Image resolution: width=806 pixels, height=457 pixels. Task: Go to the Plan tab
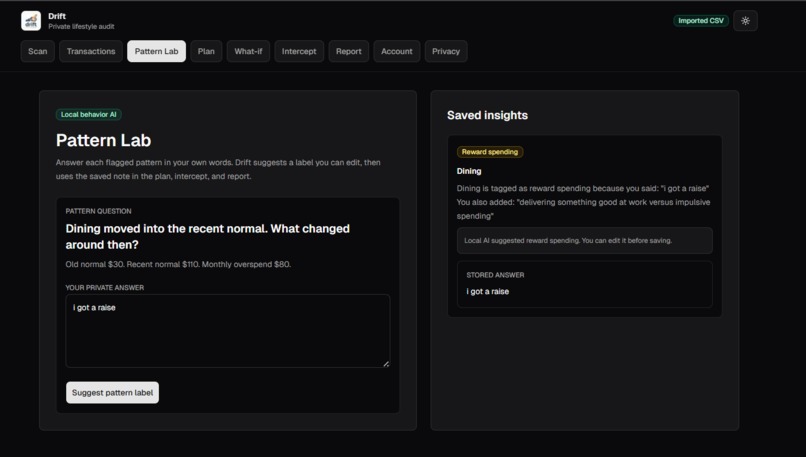[206, 51]
